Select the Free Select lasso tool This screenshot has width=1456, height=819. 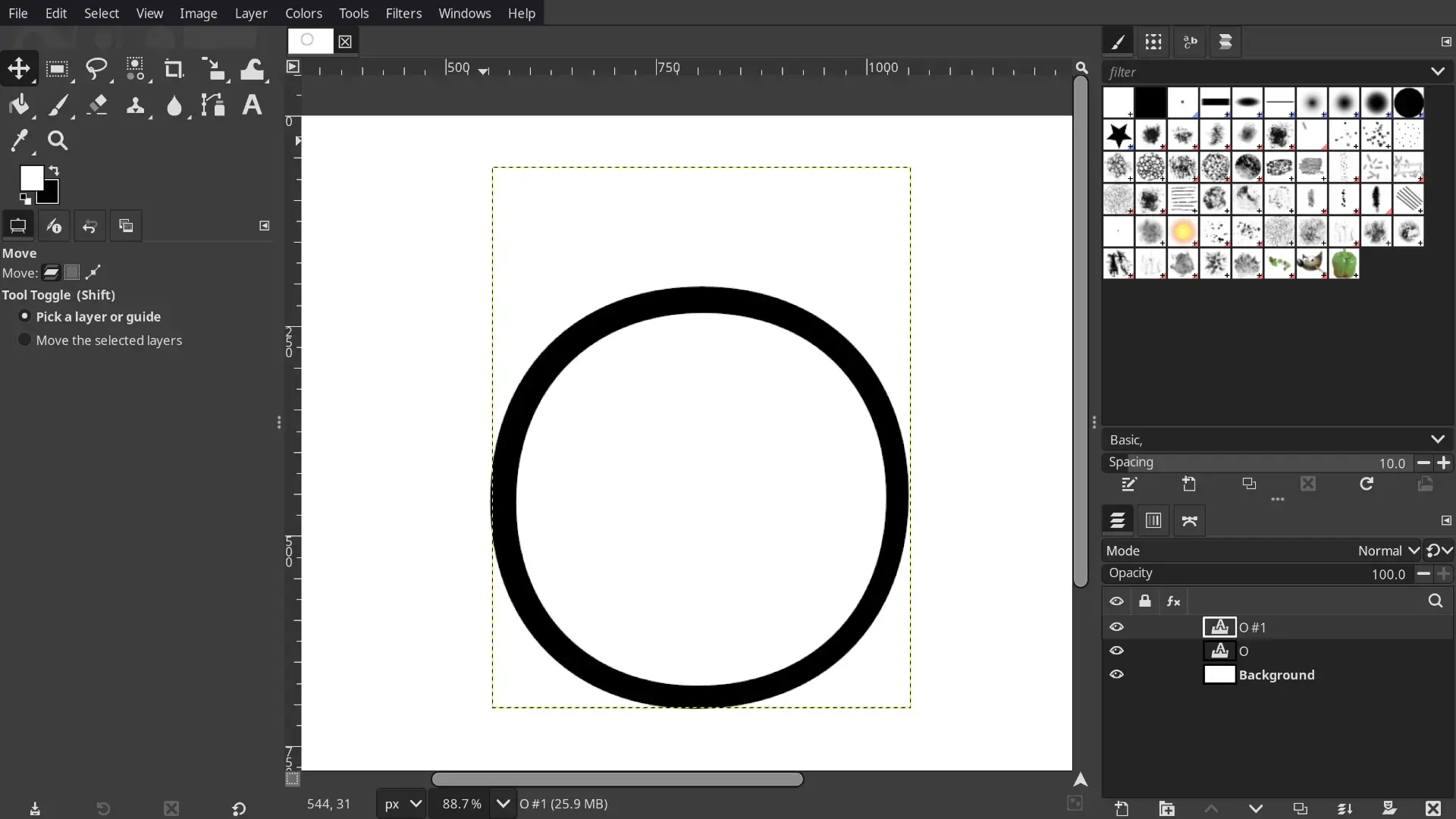[x=96, y=69]
